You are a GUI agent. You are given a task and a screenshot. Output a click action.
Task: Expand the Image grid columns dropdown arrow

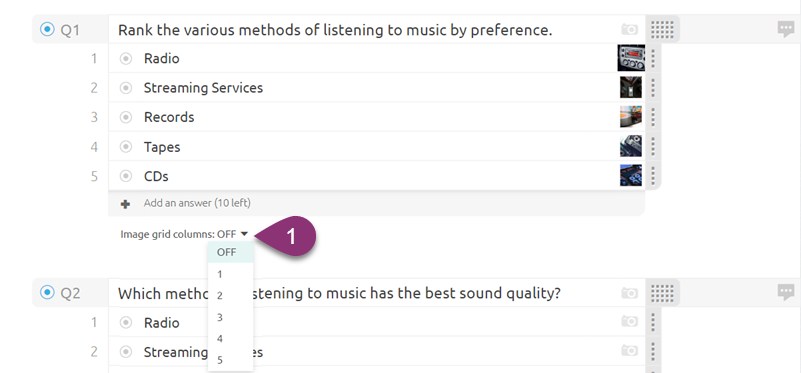(244, 234)
